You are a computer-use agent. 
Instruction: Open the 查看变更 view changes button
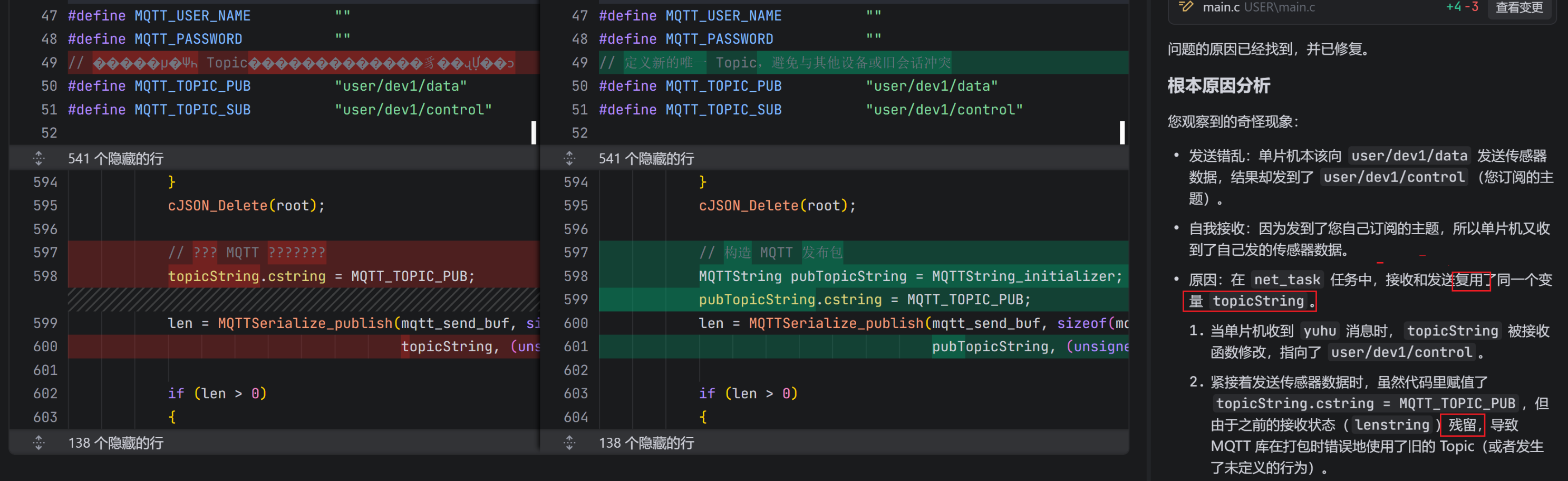tap(1519, 7)
